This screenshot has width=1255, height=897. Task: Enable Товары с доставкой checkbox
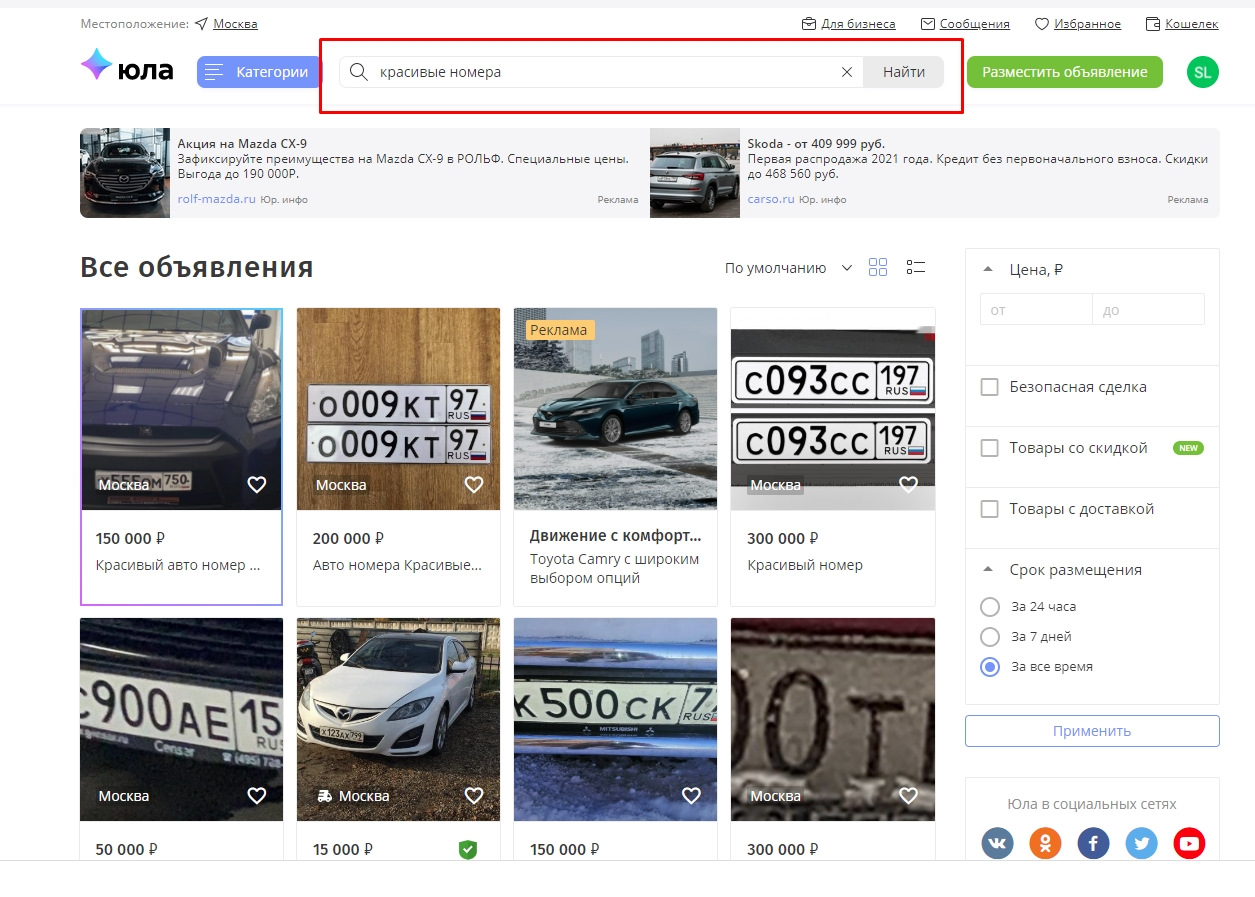click(990, 509)
